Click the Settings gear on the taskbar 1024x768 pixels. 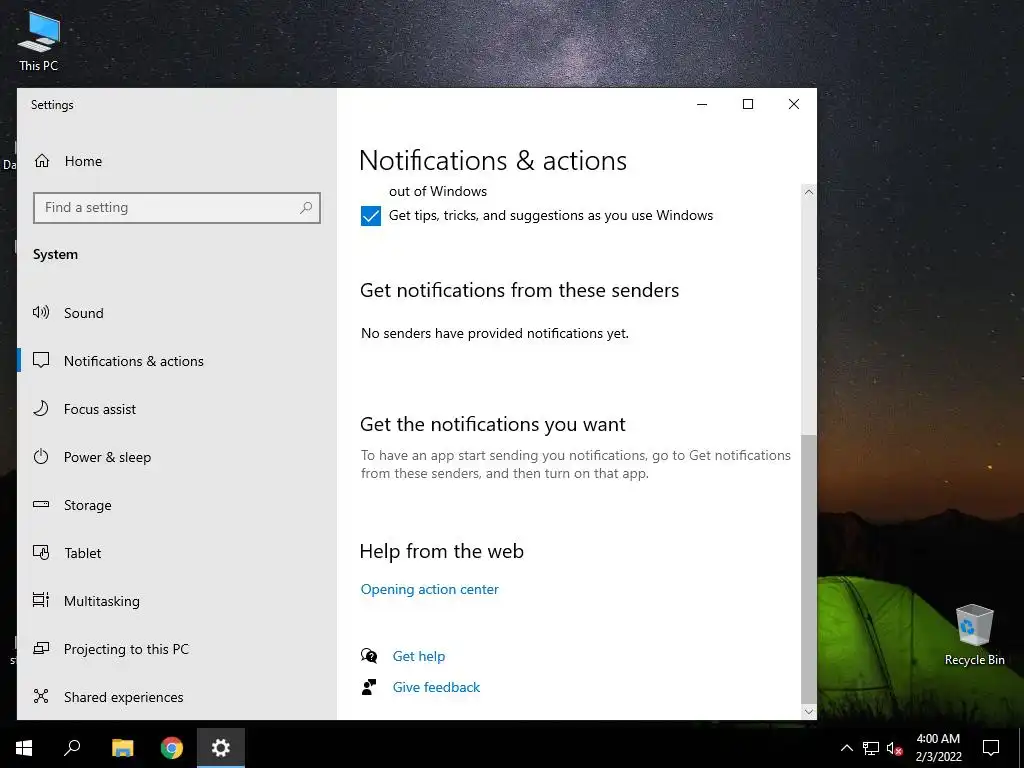point(221,748)
